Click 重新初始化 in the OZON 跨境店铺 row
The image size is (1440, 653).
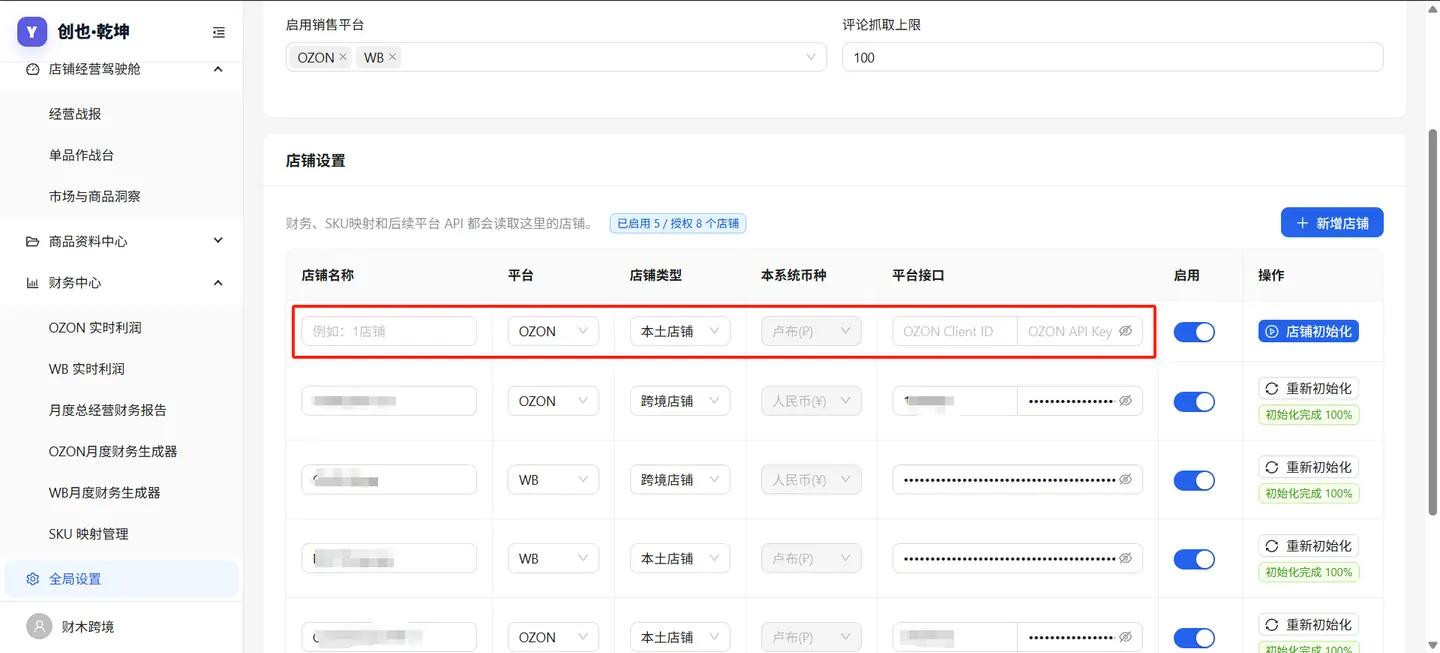1308,388
